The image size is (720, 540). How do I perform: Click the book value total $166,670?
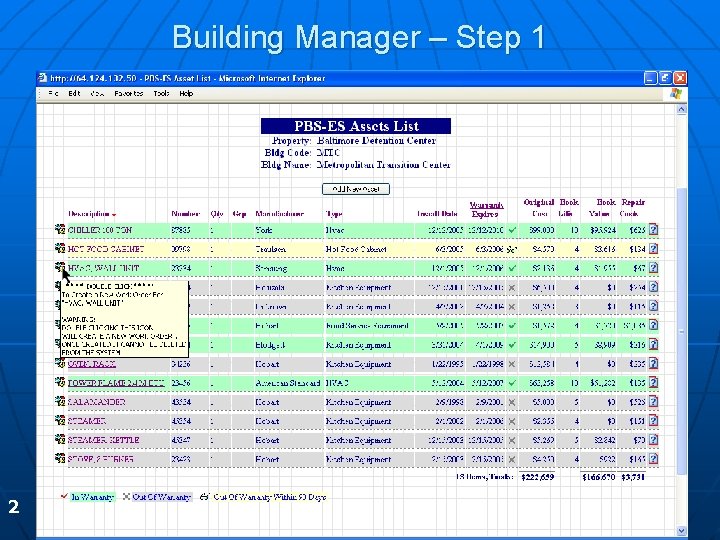point(598,477)
